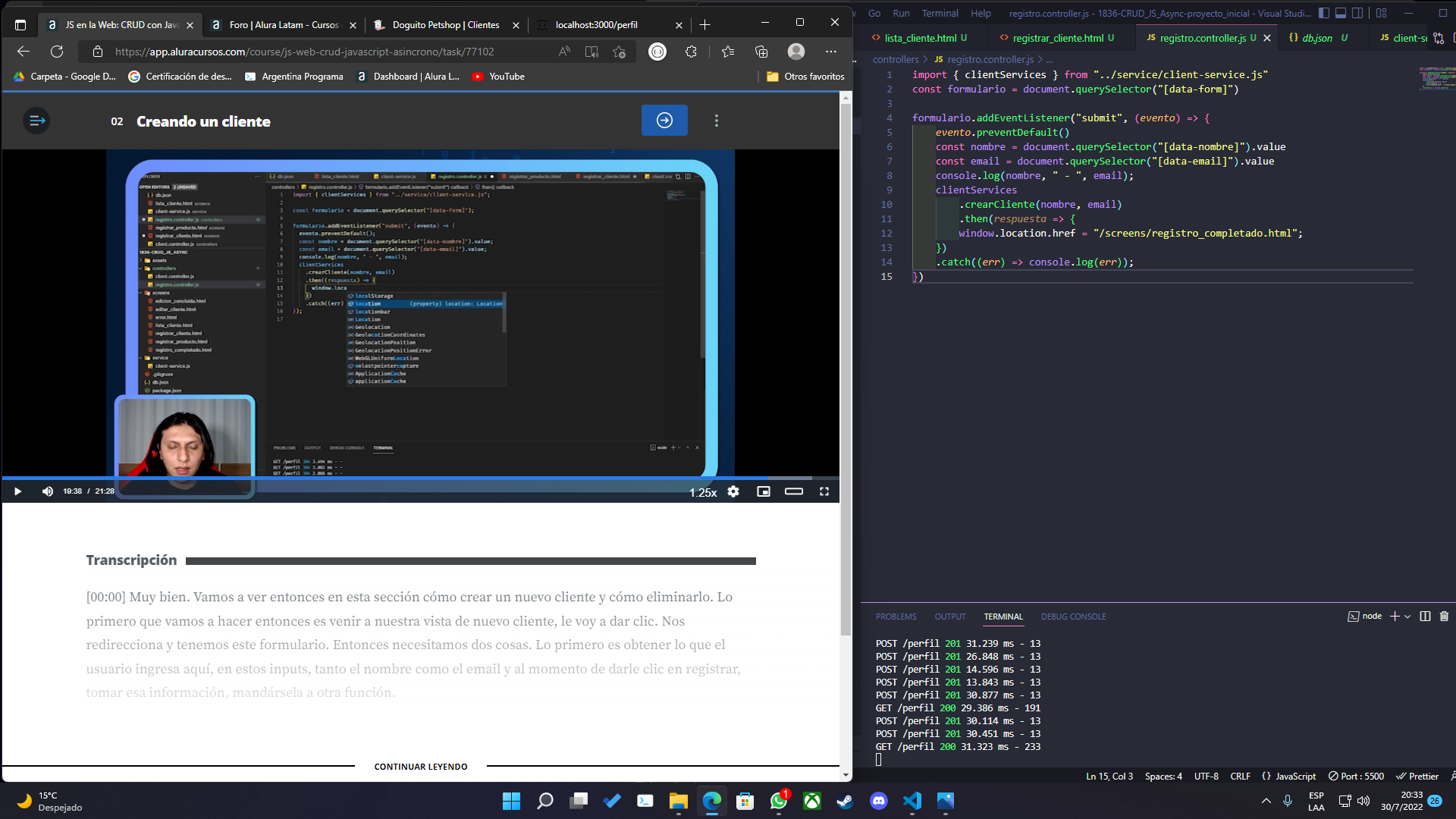Toggle play/pause on the course video
The image size is (1456, 819).
18,491
